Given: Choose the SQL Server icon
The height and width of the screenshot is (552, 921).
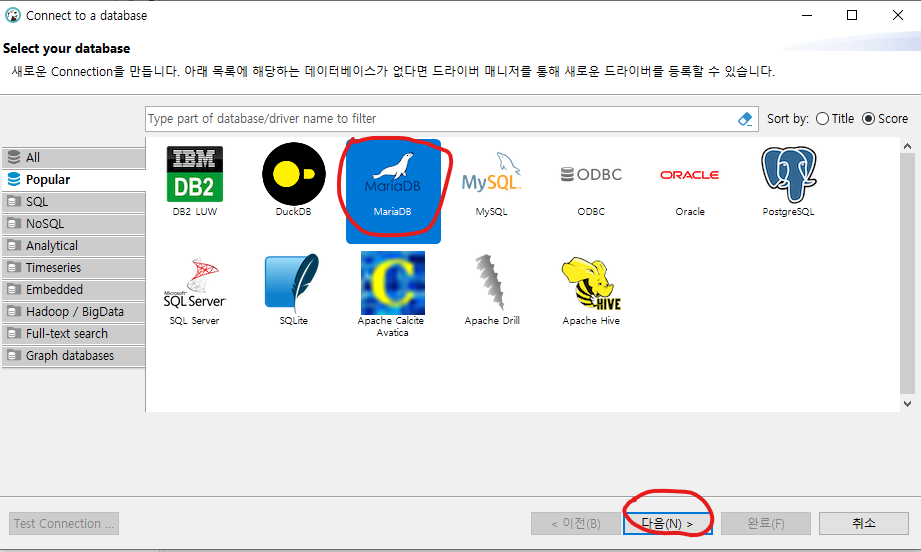Looking at the screenshot, I should coord(194,283).
